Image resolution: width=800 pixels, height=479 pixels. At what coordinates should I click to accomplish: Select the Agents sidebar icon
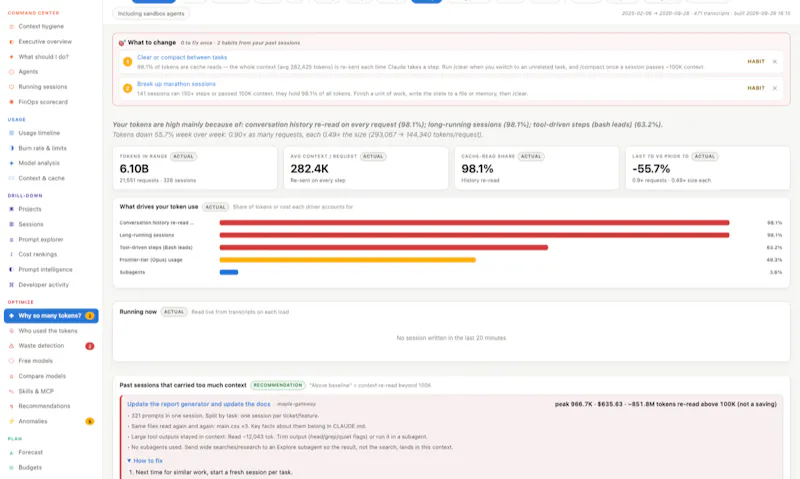pos(11,72)
